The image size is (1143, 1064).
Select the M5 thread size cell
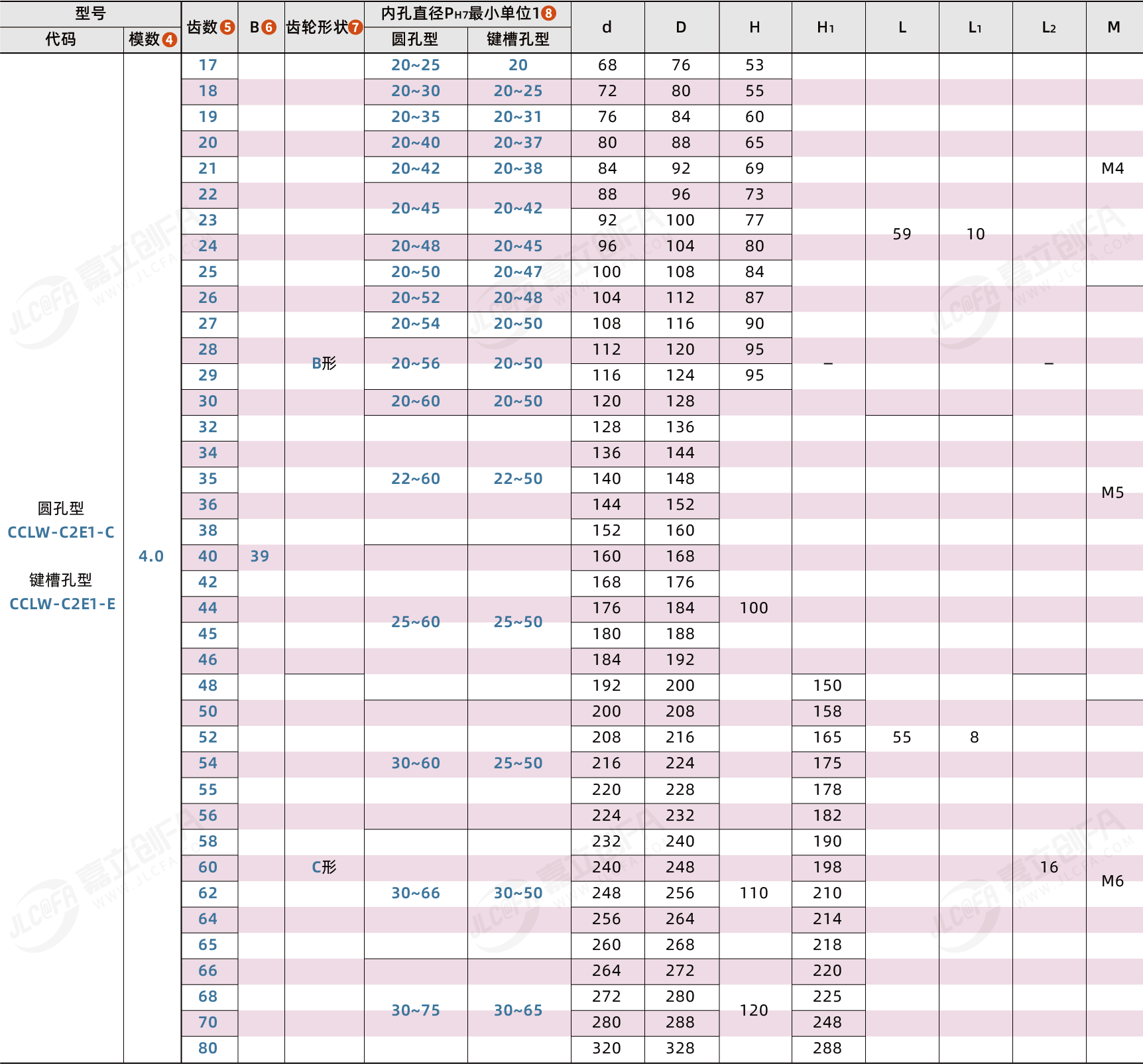1113,493
